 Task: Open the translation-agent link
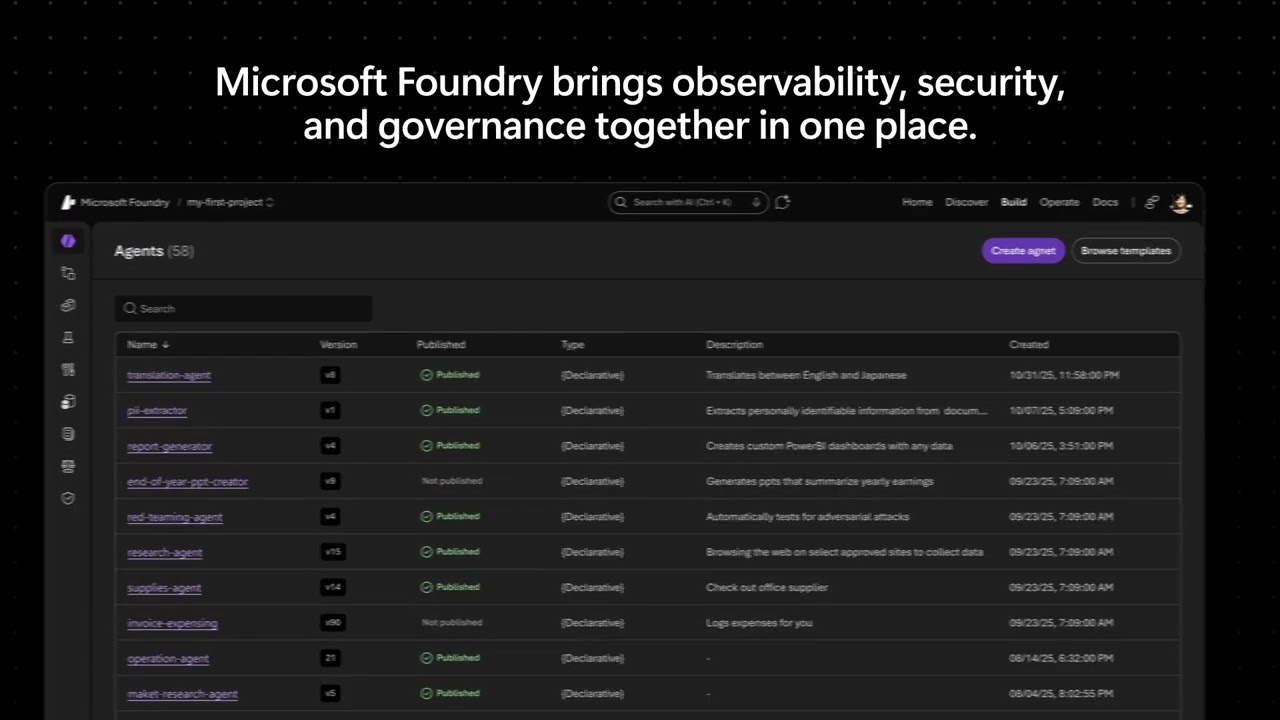[169, 375]
